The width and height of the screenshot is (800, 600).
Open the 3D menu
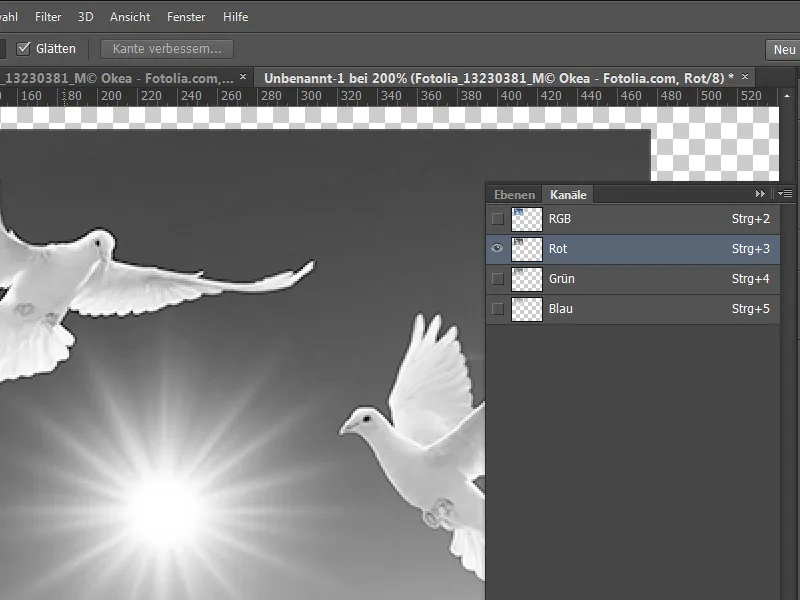85,17
